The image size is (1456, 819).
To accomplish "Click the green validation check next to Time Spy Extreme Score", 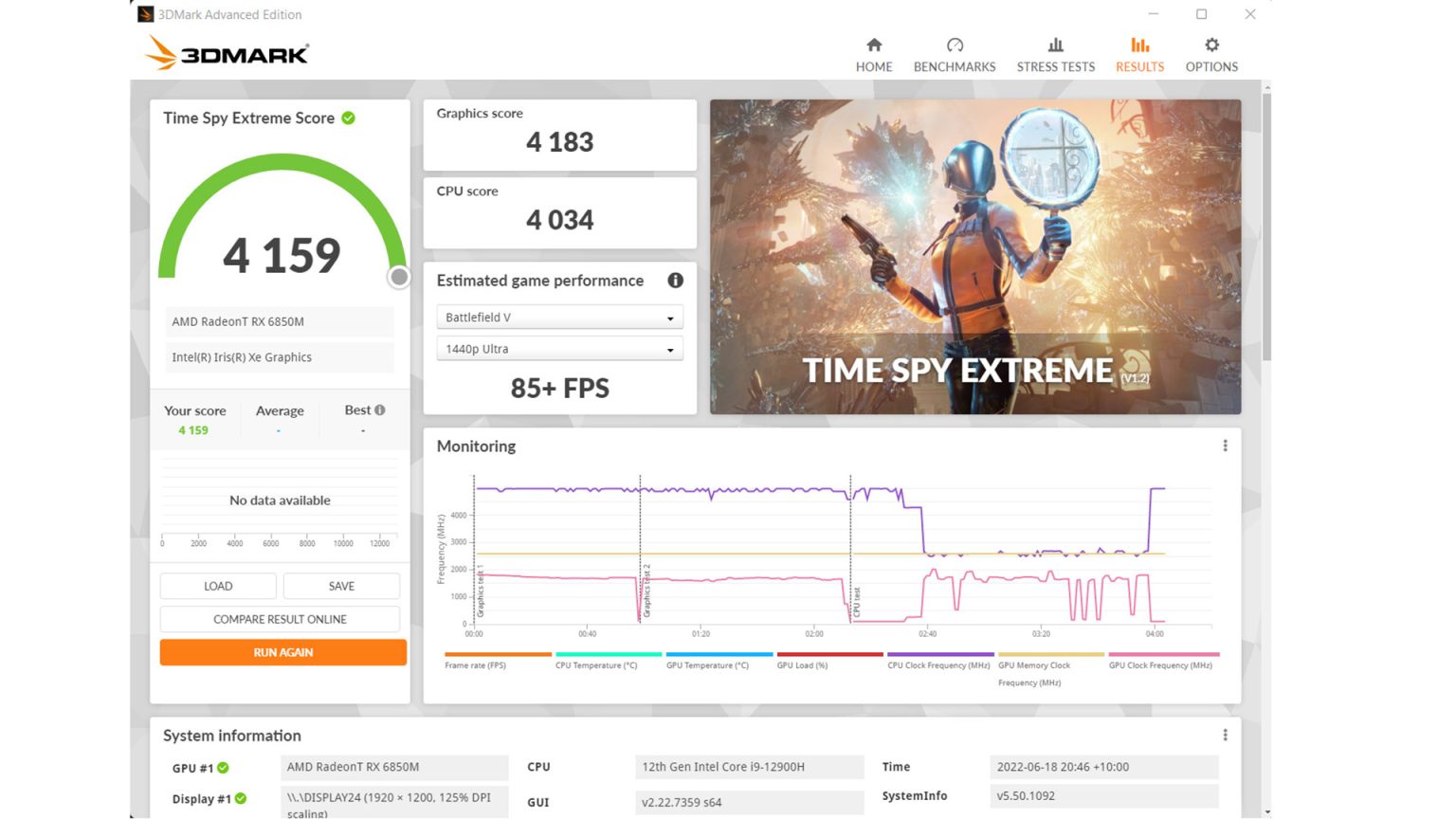I will point(349,118).
